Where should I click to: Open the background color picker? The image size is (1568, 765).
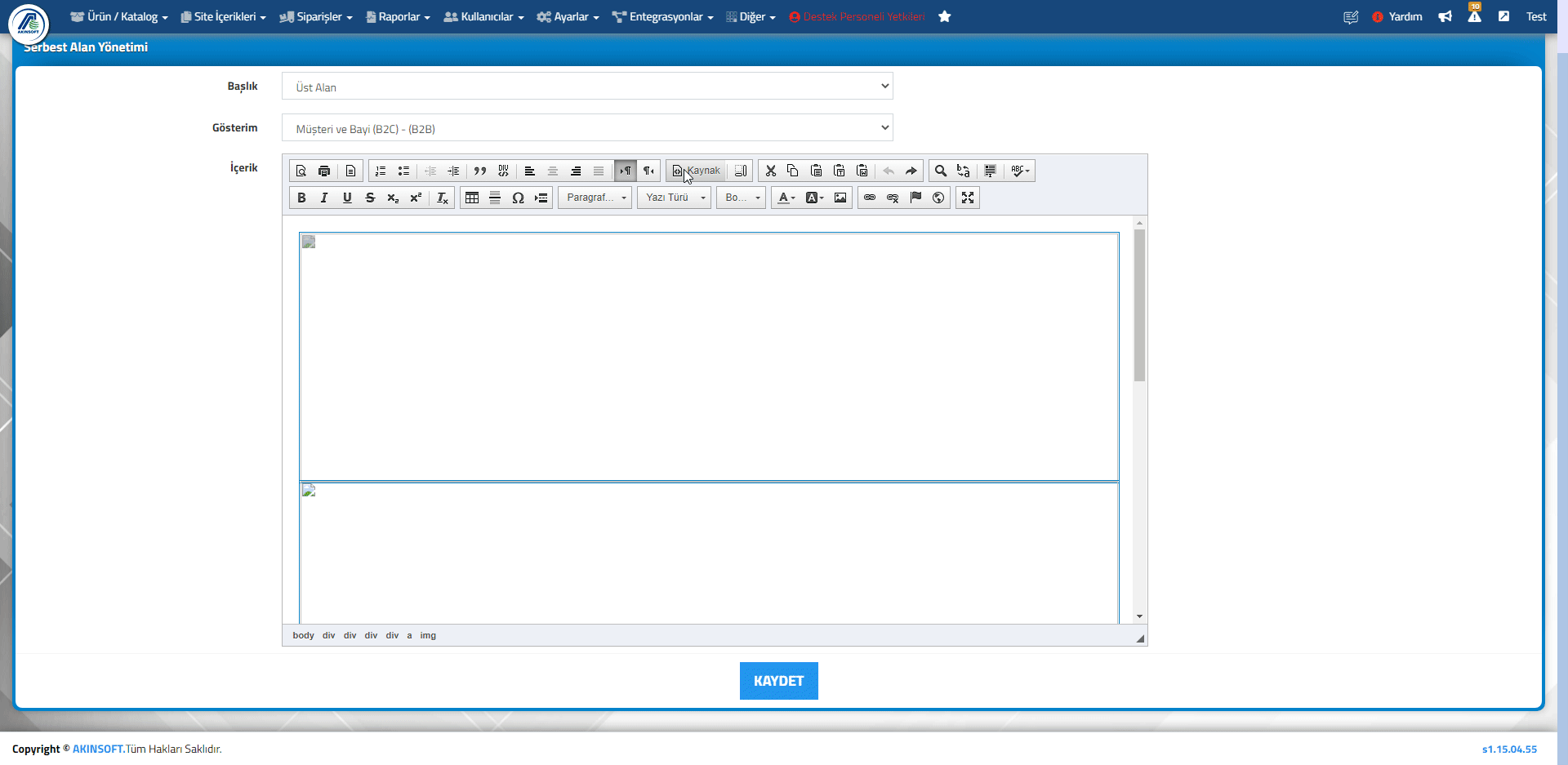(814, 198)
